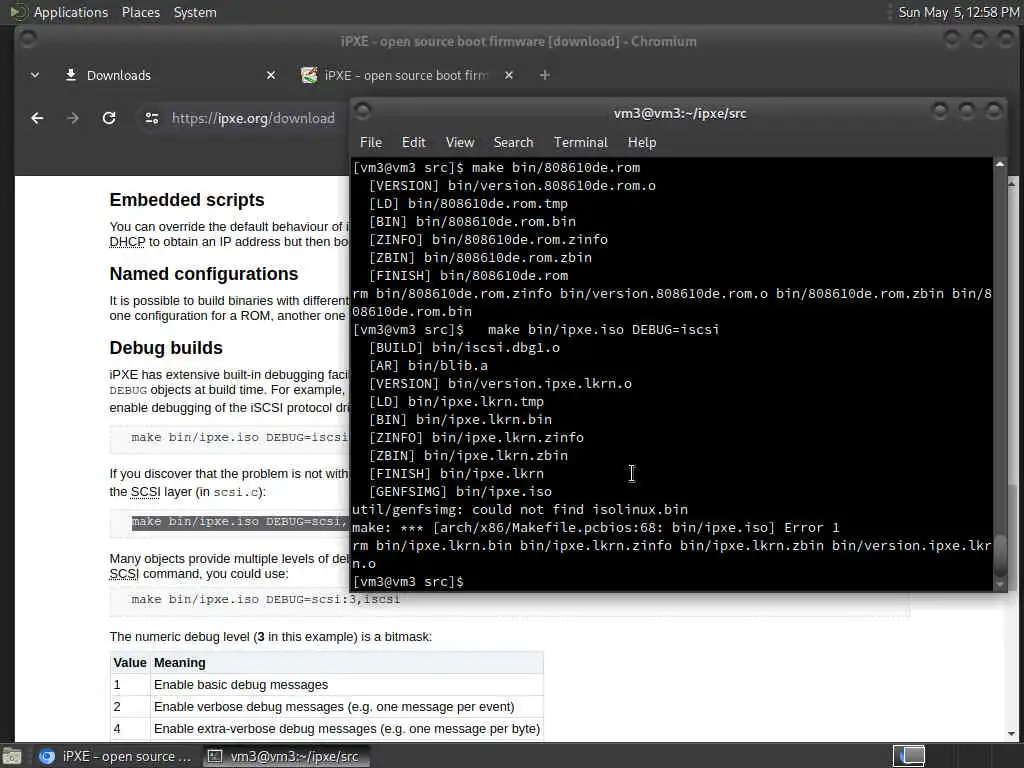The height and width of the screenshot is (768, 1024).
Task: Click the terminal prompt at the last line
Action: pyautogui.click(x=408, y=581)
